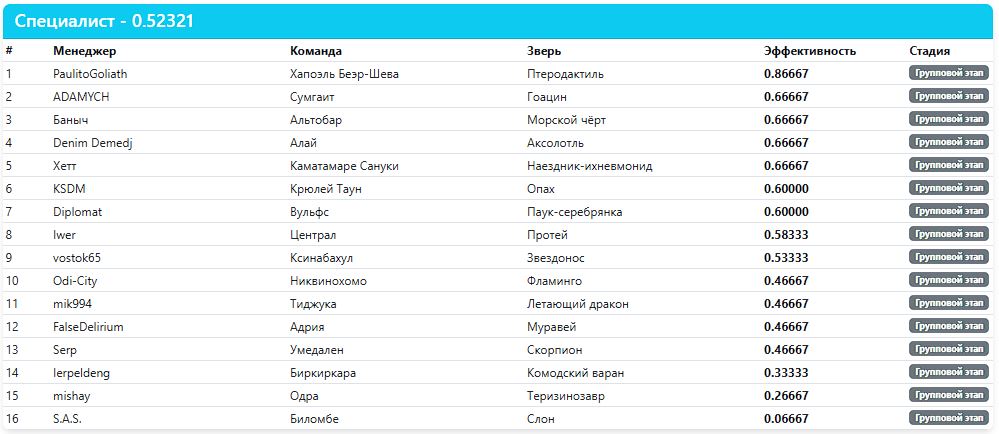Open manager Denim Demedj
Screen dimensions: 999x434
tap(93, 143)
